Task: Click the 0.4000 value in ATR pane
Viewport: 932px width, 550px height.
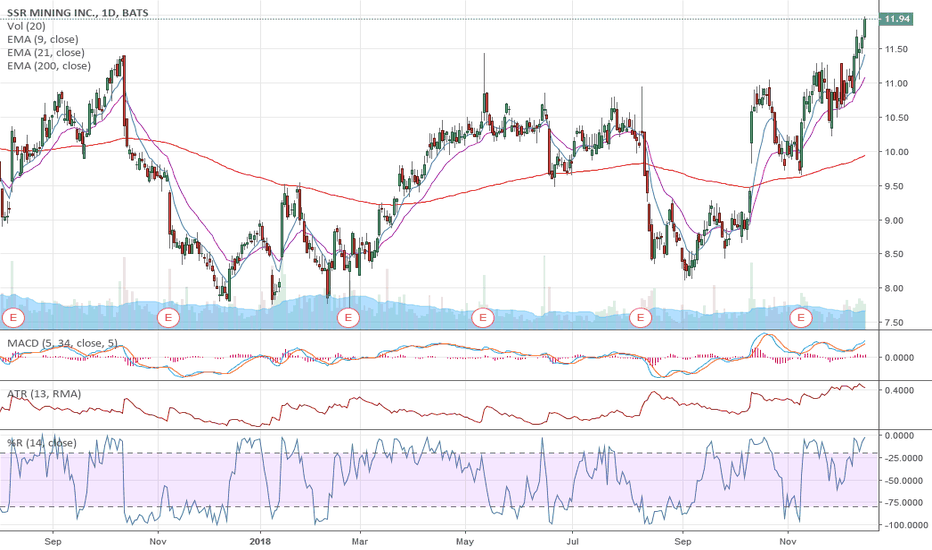Action: click(x=899, y=390)
